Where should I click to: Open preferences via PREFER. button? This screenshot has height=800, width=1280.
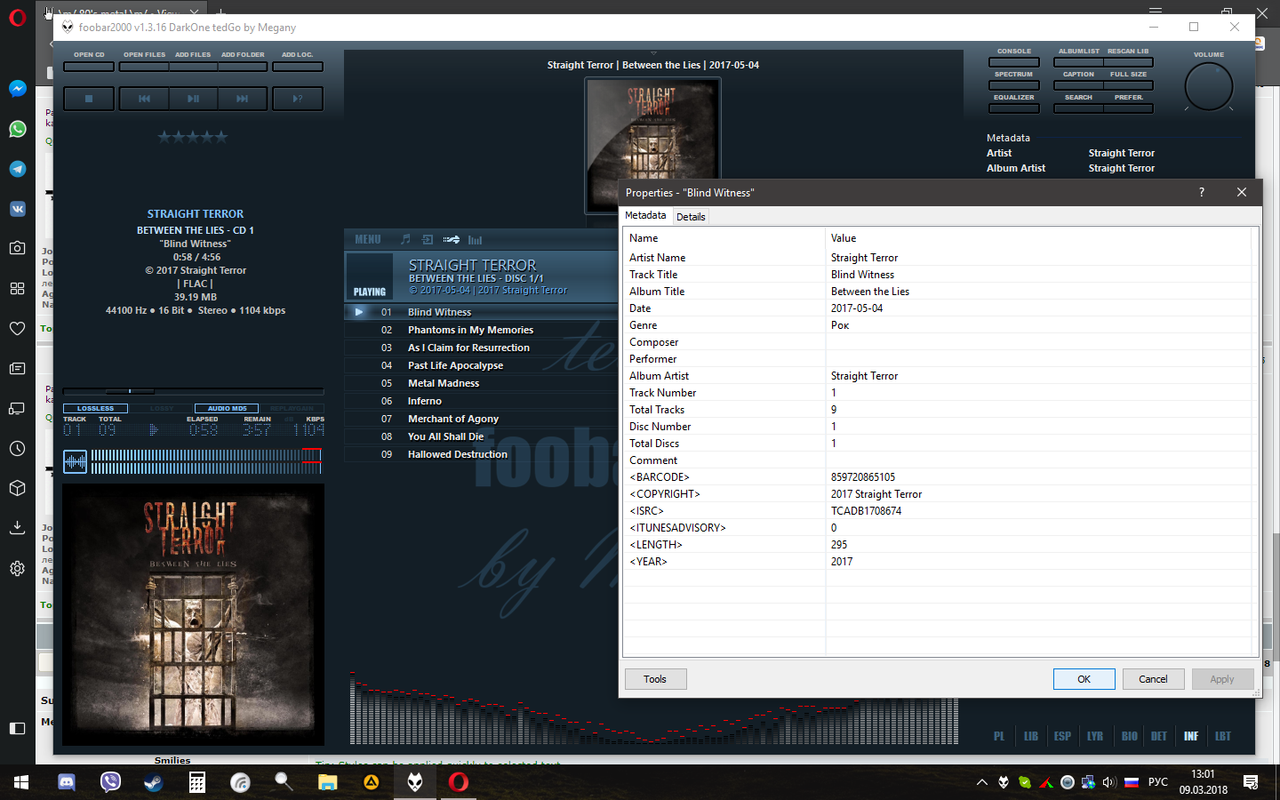[x=1128, y=109]
